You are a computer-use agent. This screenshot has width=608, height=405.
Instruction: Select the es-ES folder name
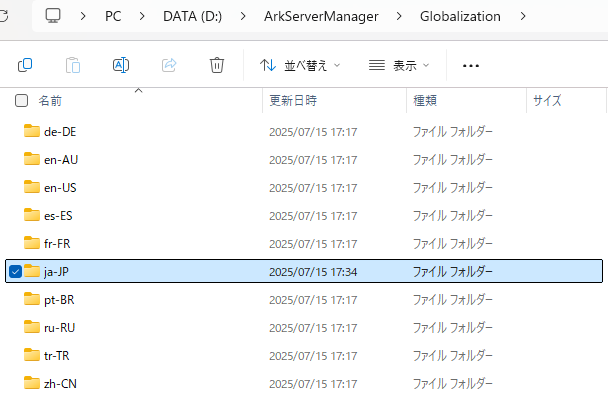pyautogui.click(x=58, y=216)
